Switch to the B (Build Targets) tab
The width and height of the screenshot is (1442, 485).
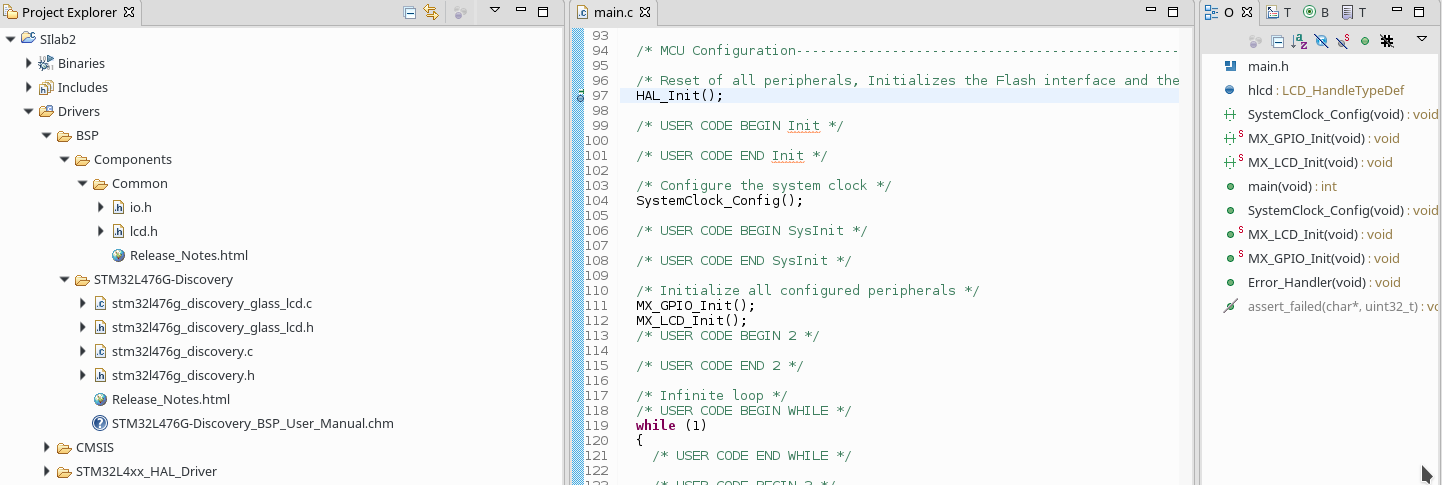[1316, 13]
